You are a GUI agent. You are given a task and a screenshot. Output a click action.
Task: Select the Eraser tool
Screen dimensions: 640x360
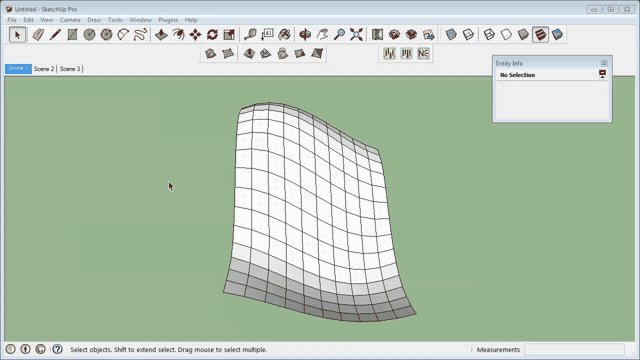pos(38,35)
